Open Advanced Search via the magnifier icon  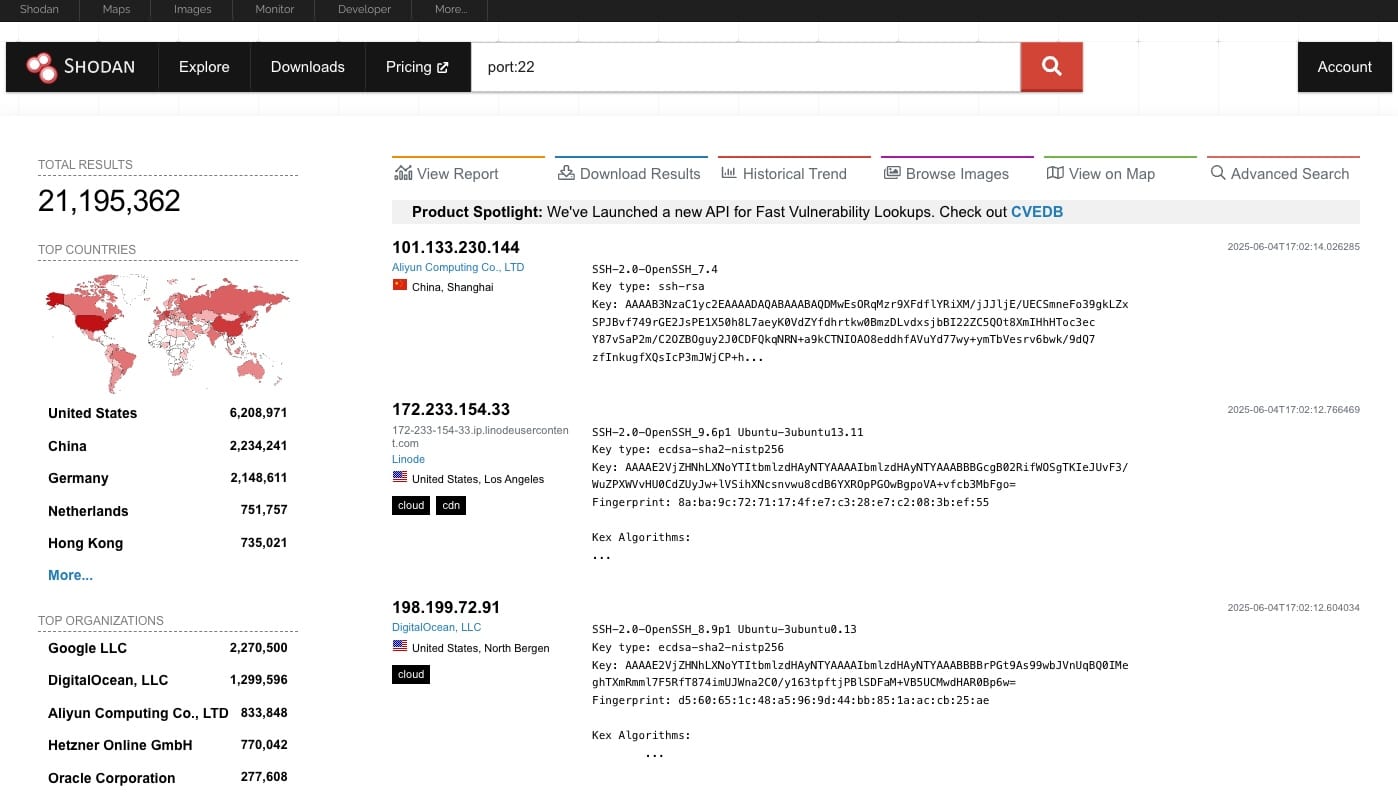pos(1218,172)
